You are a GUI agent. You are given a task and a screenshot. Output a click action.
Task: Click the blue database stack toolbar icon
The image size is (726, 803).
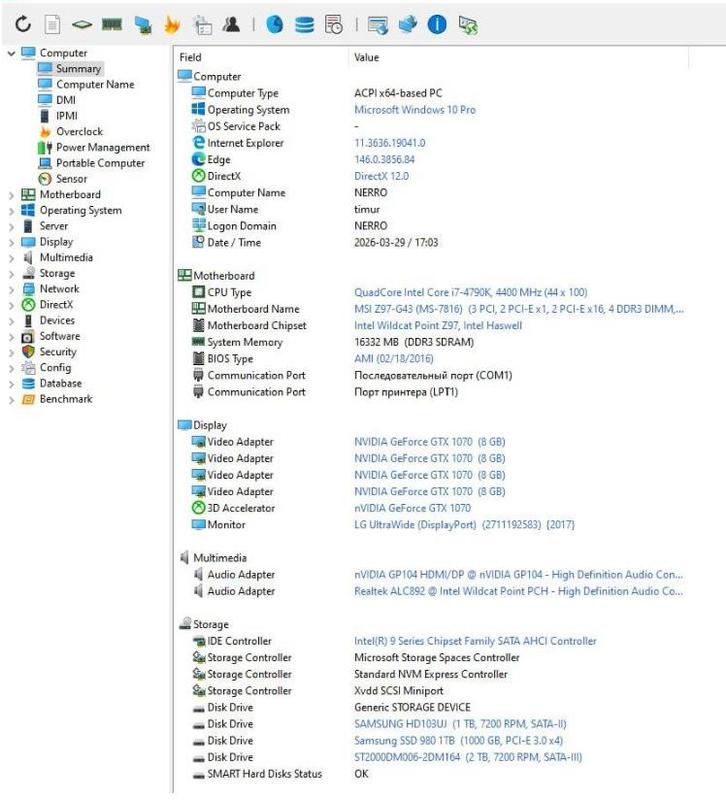[305, 25]
